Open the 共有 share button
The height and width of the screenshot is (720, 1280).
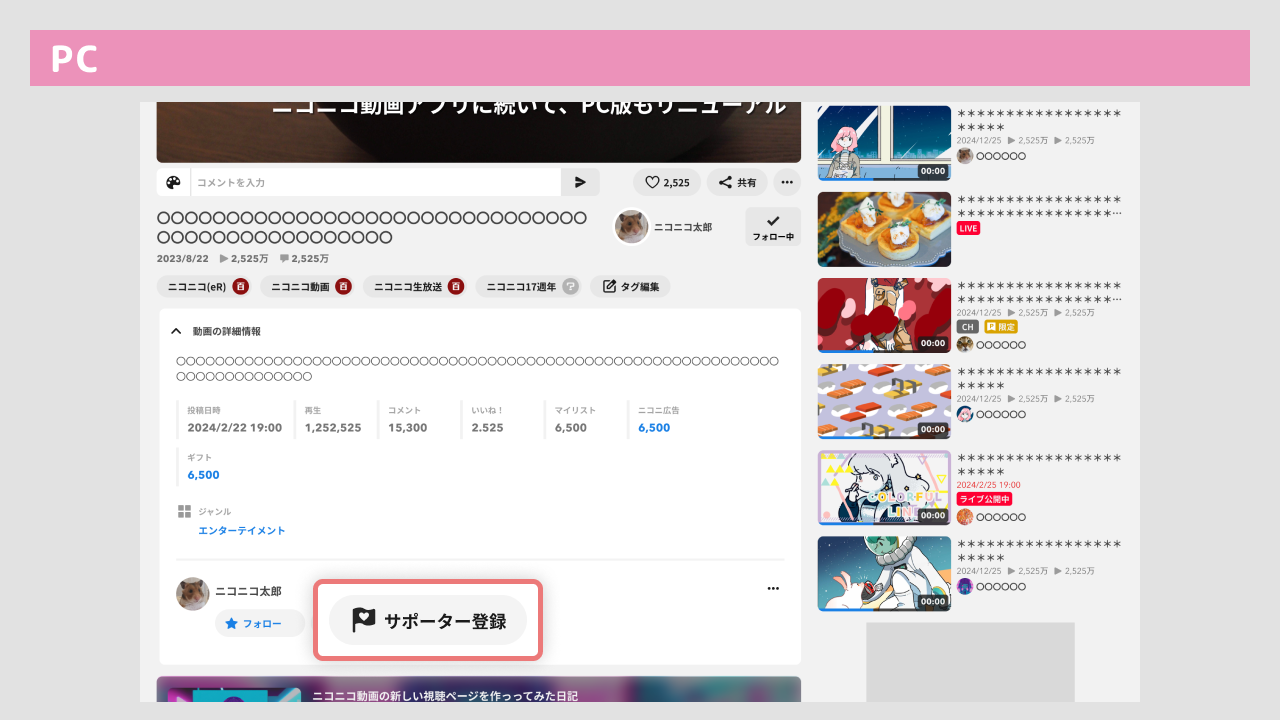(737, 182)
